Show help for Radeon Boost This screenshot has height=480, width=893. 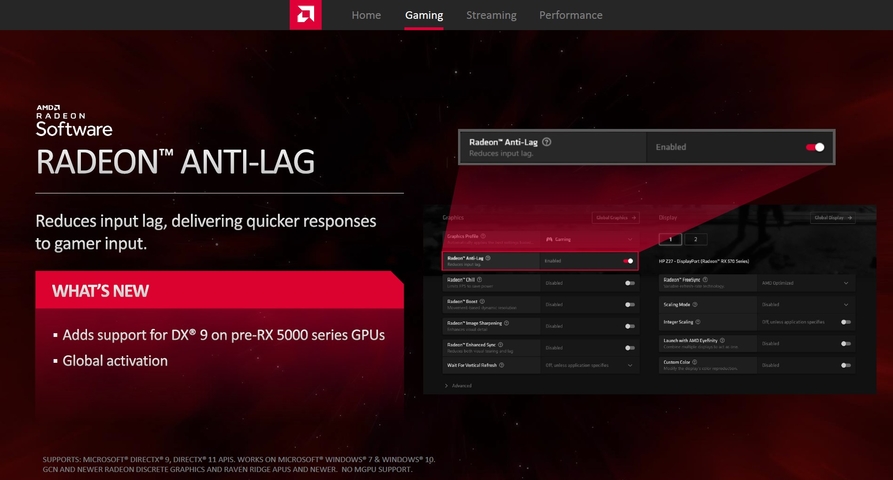click(482, 301)
